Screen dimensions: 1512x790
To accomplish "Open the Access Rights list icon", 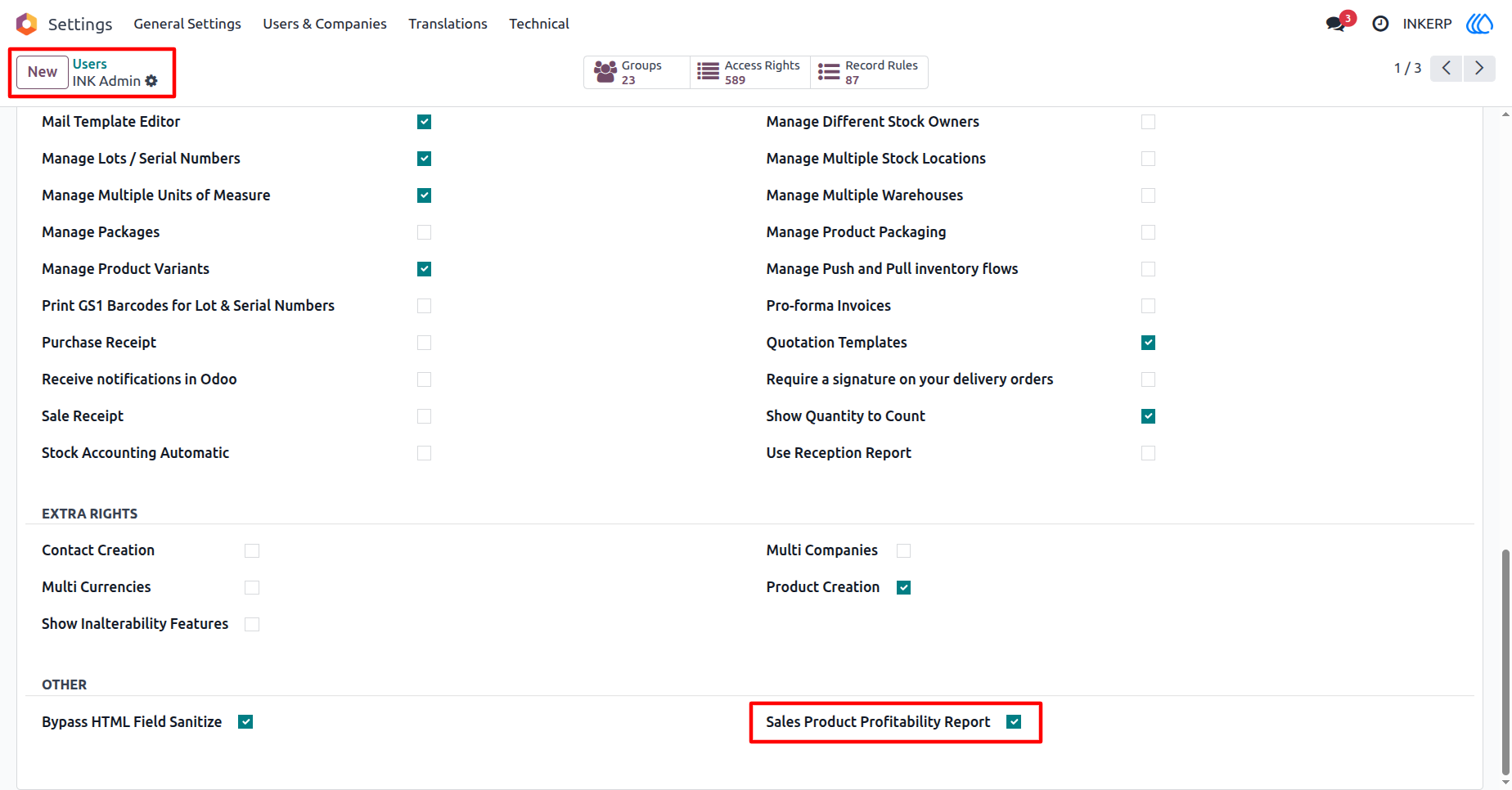I will point(708,72).
